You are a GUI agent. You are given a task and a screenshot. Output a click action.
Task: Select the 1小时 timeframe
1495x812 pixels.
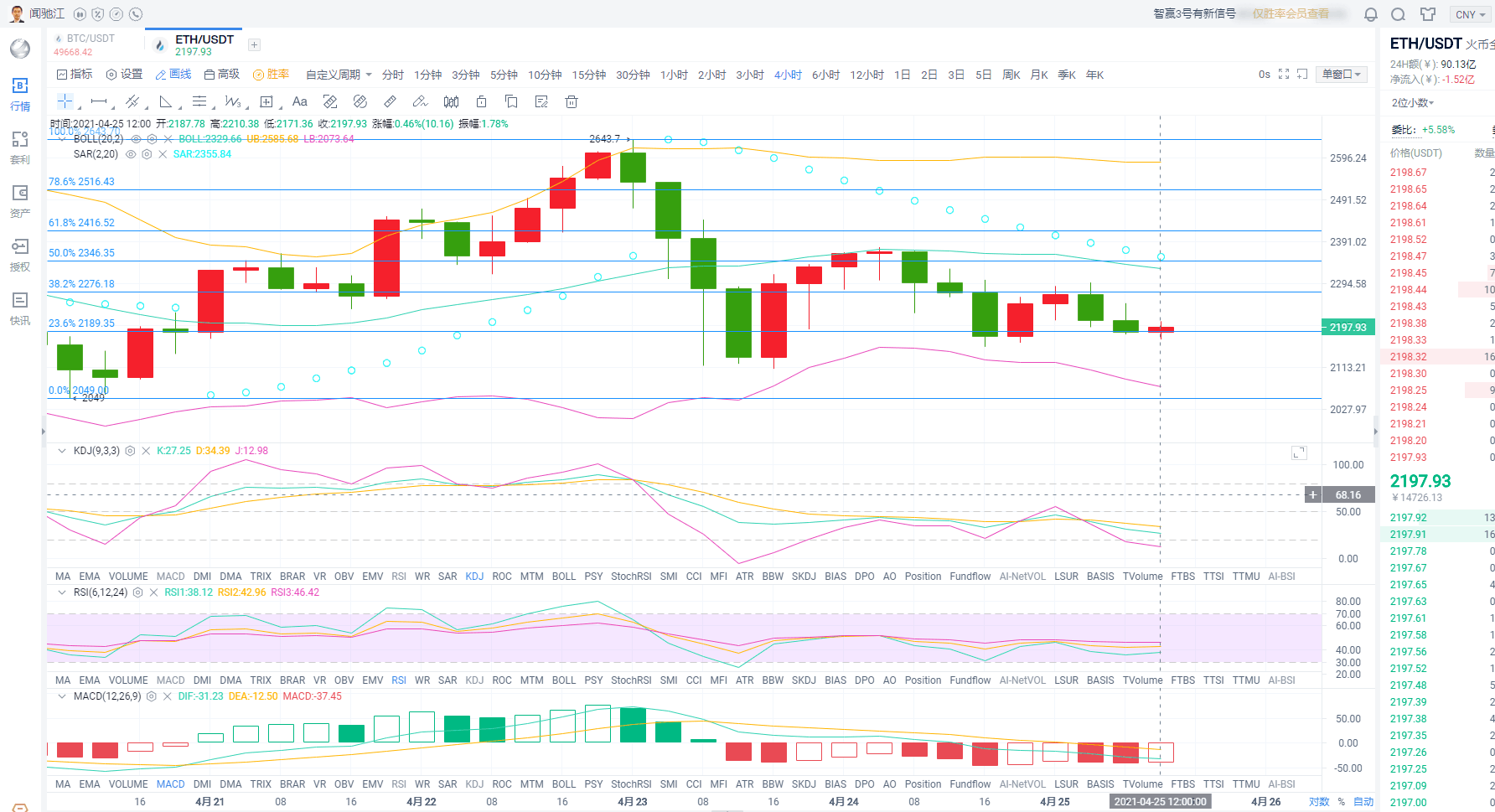click(674, 75)
